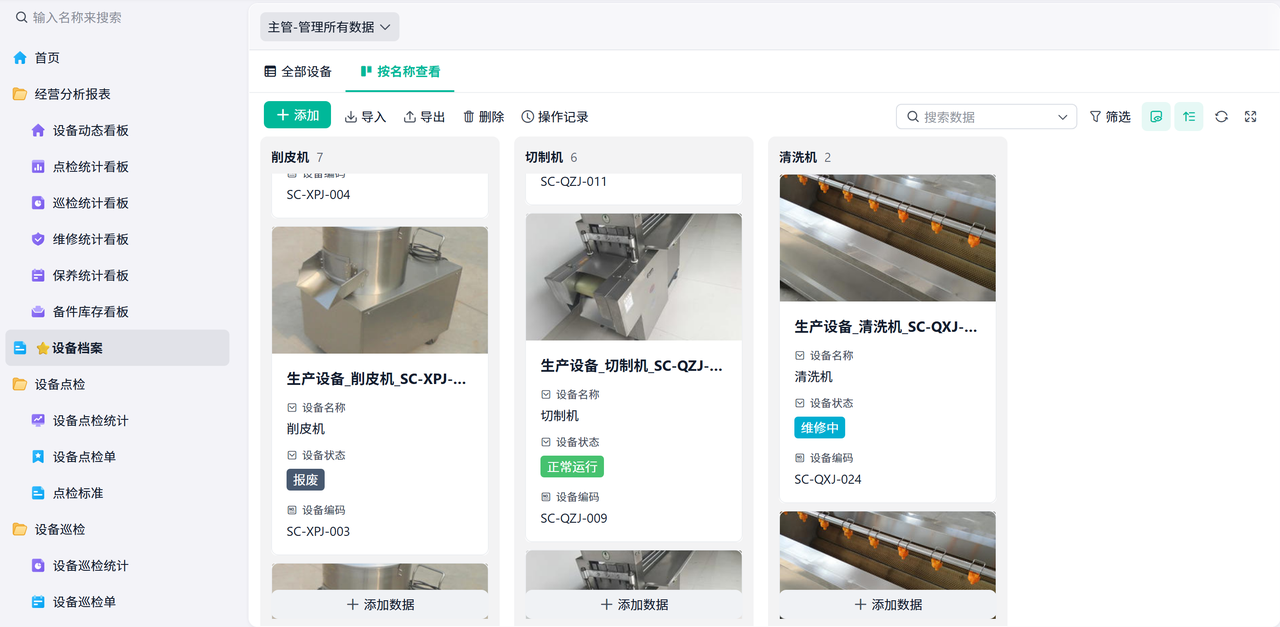Open card title 生产设备_切制机_SC-QZJ-...
The width and height of the screenshot is (1280, 627).
tap(632, 366)
